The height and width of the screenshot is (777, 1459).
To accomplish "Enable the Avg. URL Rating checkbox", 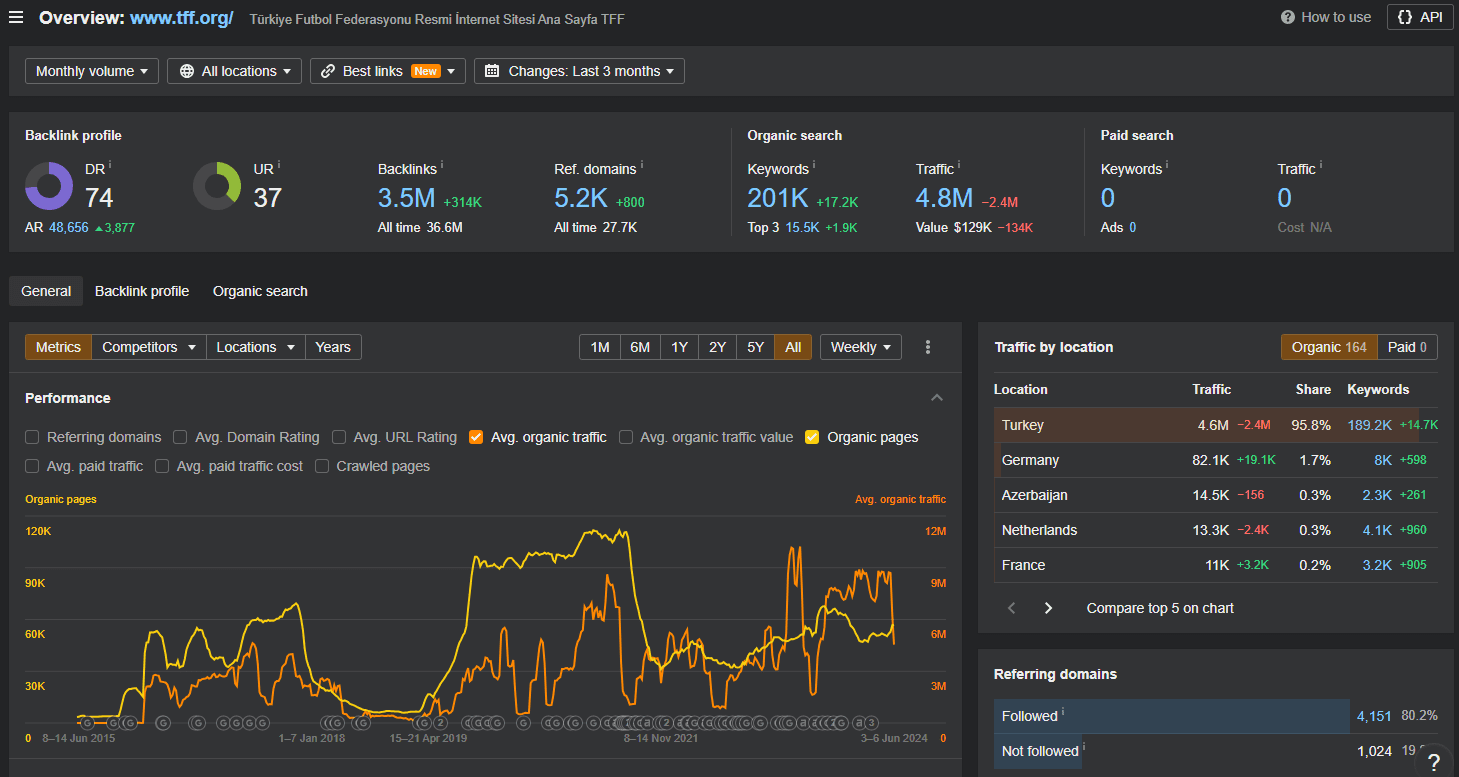I will 339,437.
